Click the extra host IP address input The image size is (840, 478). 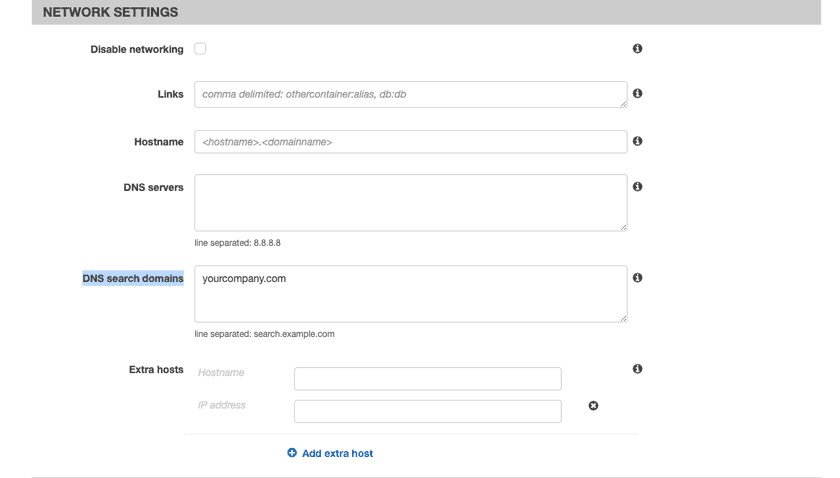pyautogui.click(x=427, y=411)
